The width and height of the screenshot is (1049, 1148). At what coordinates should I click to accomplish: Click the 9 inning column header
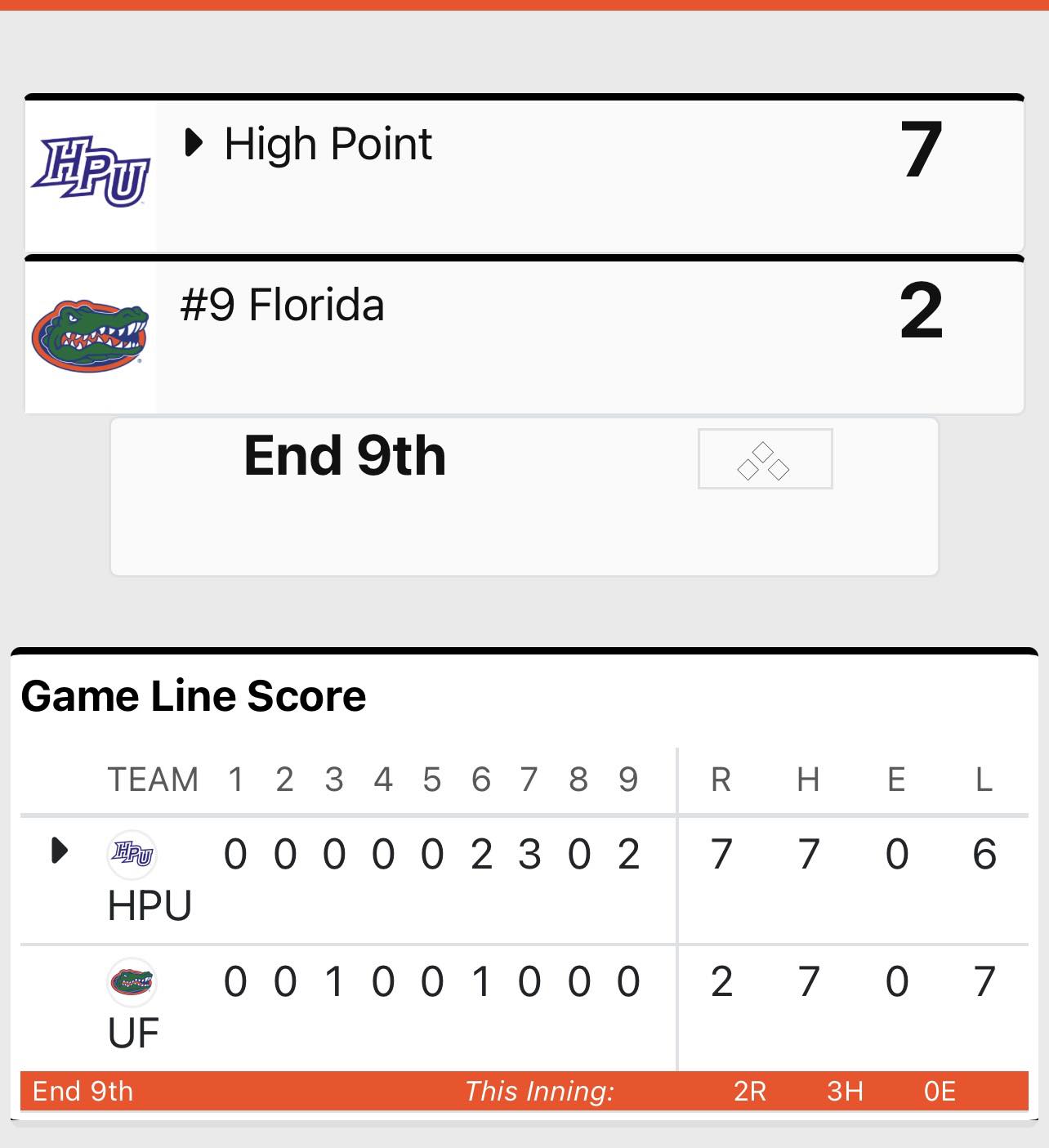(x=628, y=779)
